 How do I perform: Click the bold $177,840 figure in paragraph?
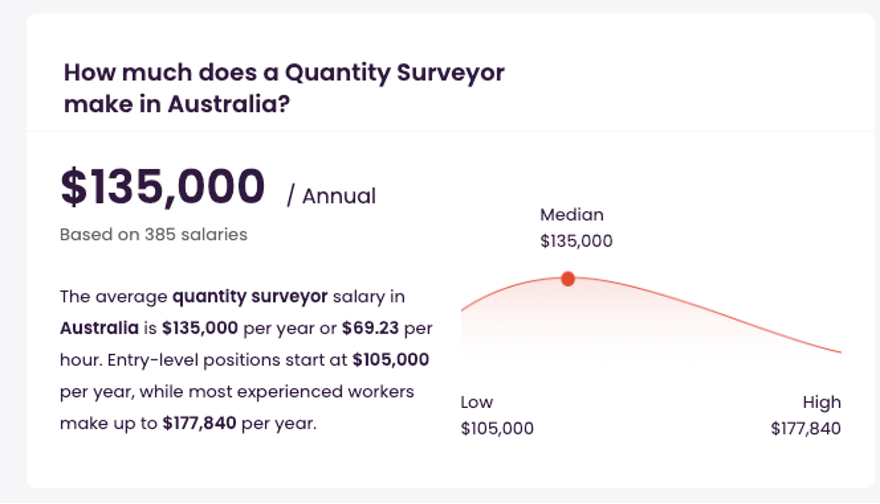199,423
